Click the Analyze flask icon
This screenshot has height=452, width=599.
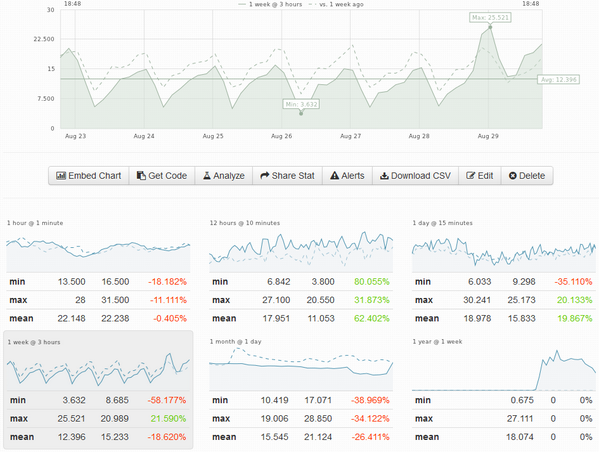pyautogui.click(x=207, y=176)
